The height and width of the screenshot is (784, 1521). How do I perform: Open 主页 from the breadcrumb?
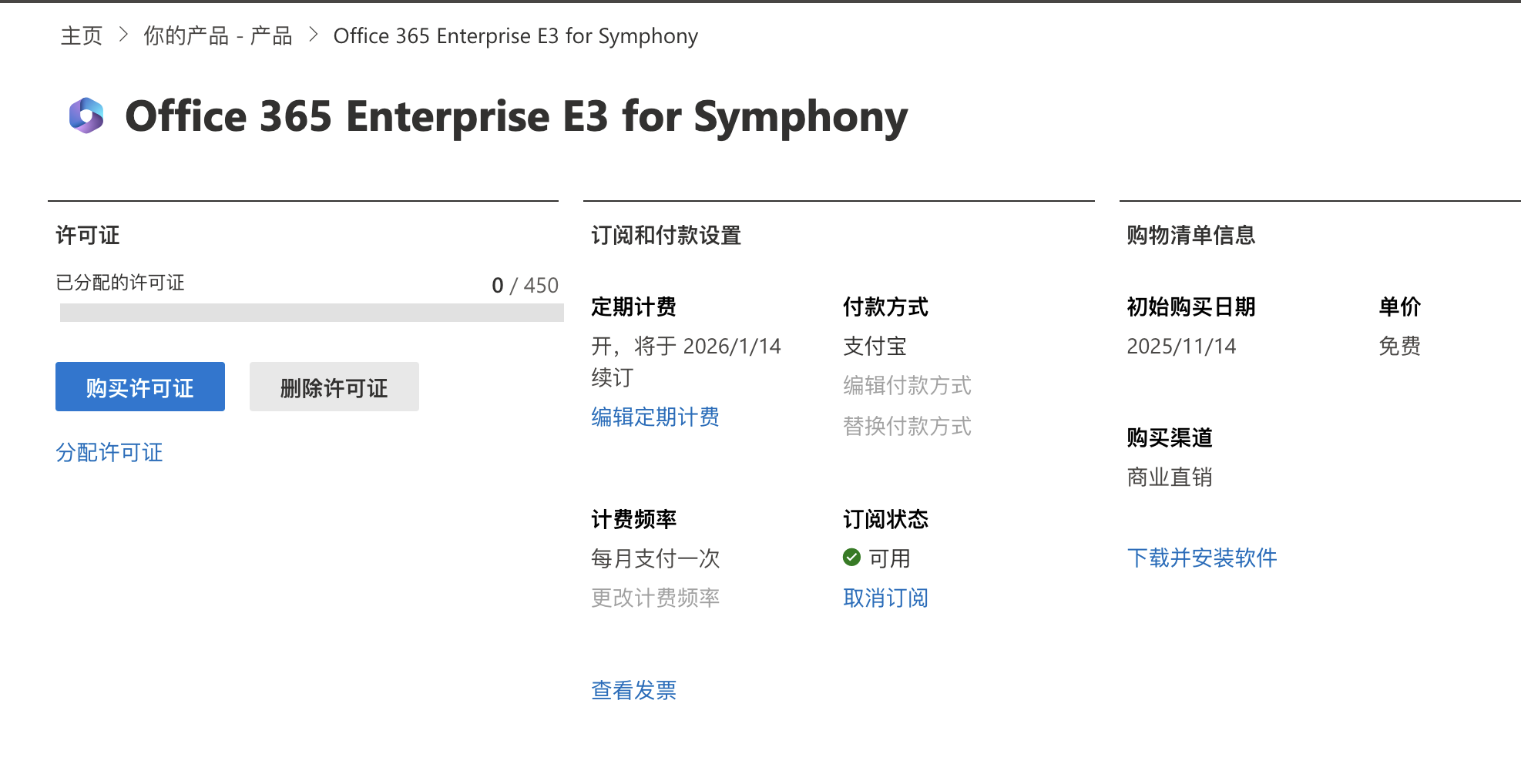pos(81,35)
